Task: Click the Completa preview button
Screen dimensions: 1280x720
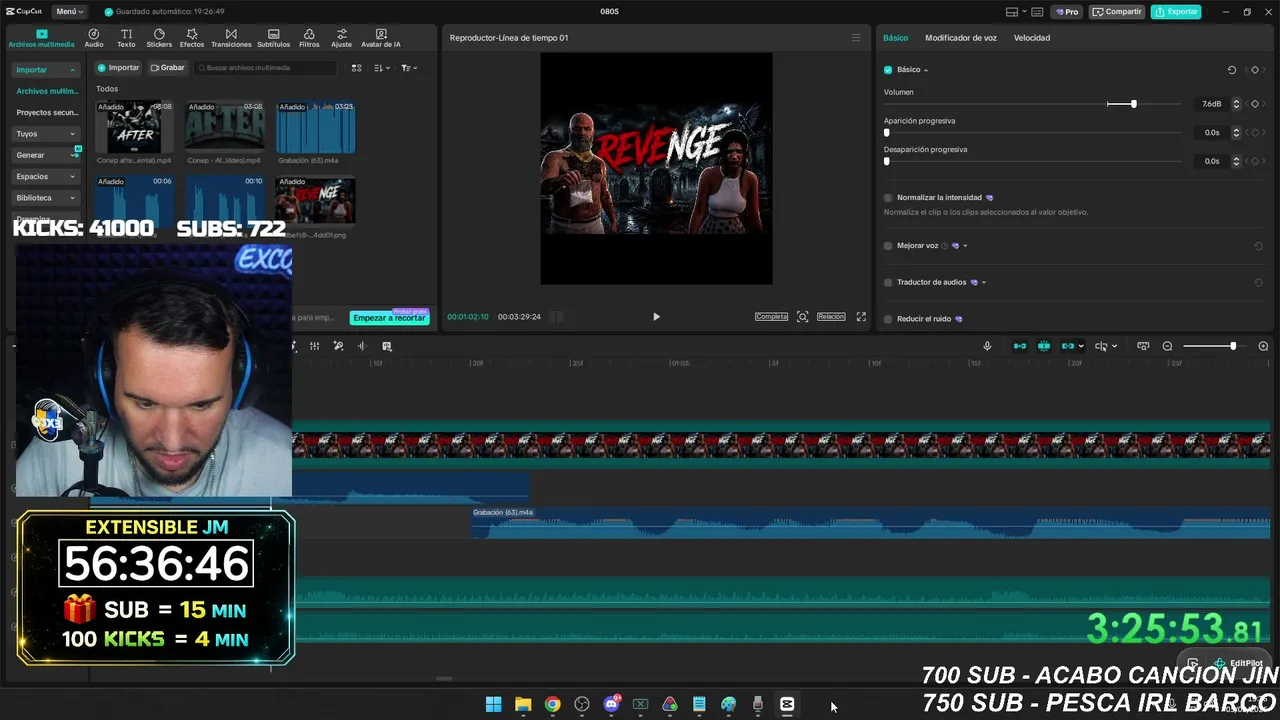Action: click(771, 317)
